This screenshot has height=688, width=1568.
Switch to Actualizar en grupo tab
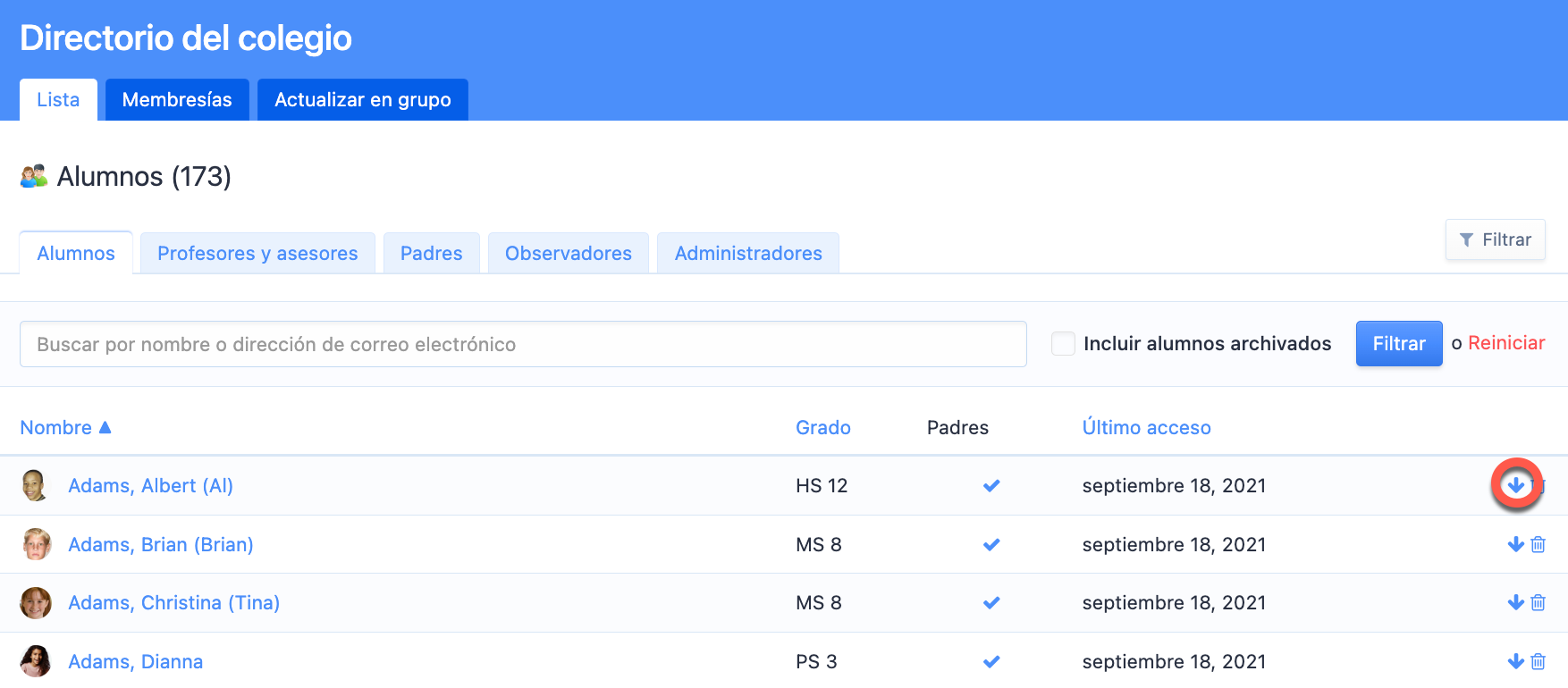coord(362,100)
